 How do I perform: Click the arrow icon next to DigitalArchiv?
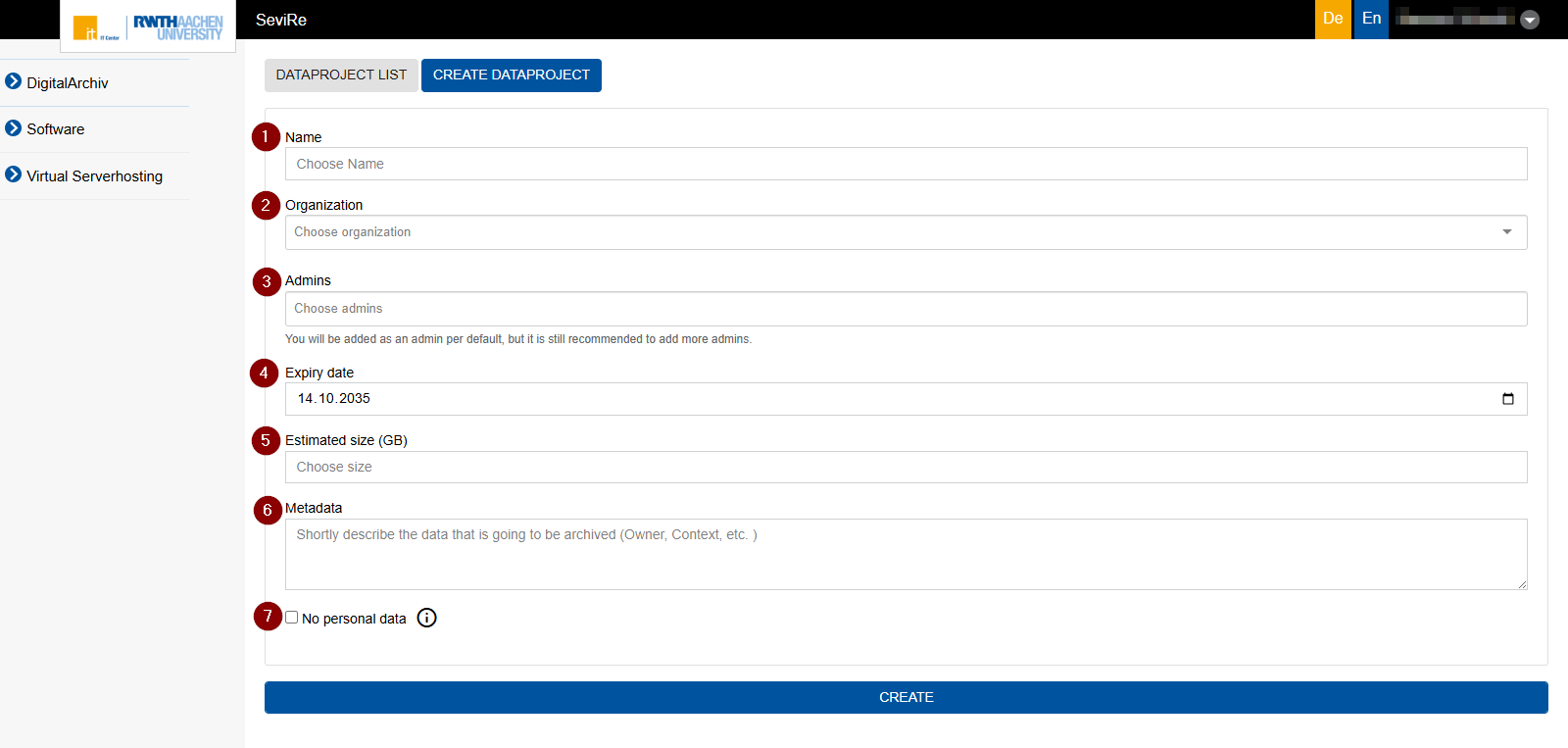click(14, 81)
